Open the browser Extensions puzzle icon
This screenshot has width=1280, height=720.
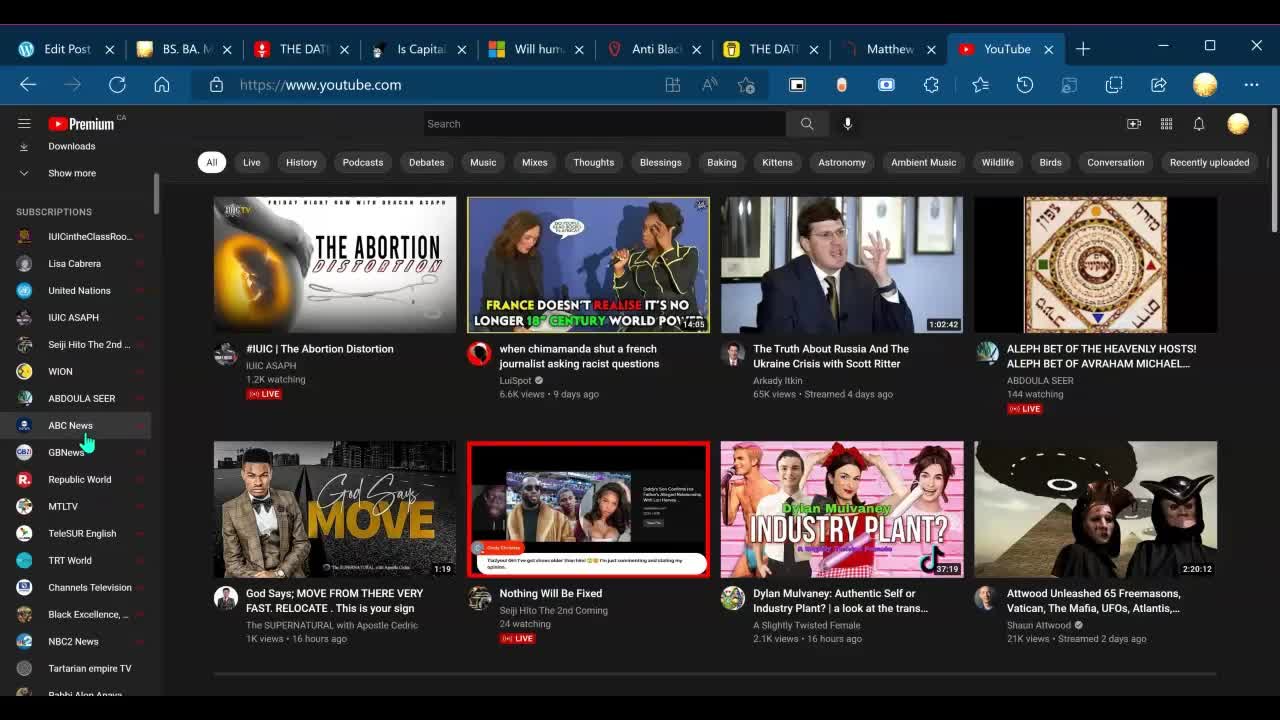tap(931, 85)
